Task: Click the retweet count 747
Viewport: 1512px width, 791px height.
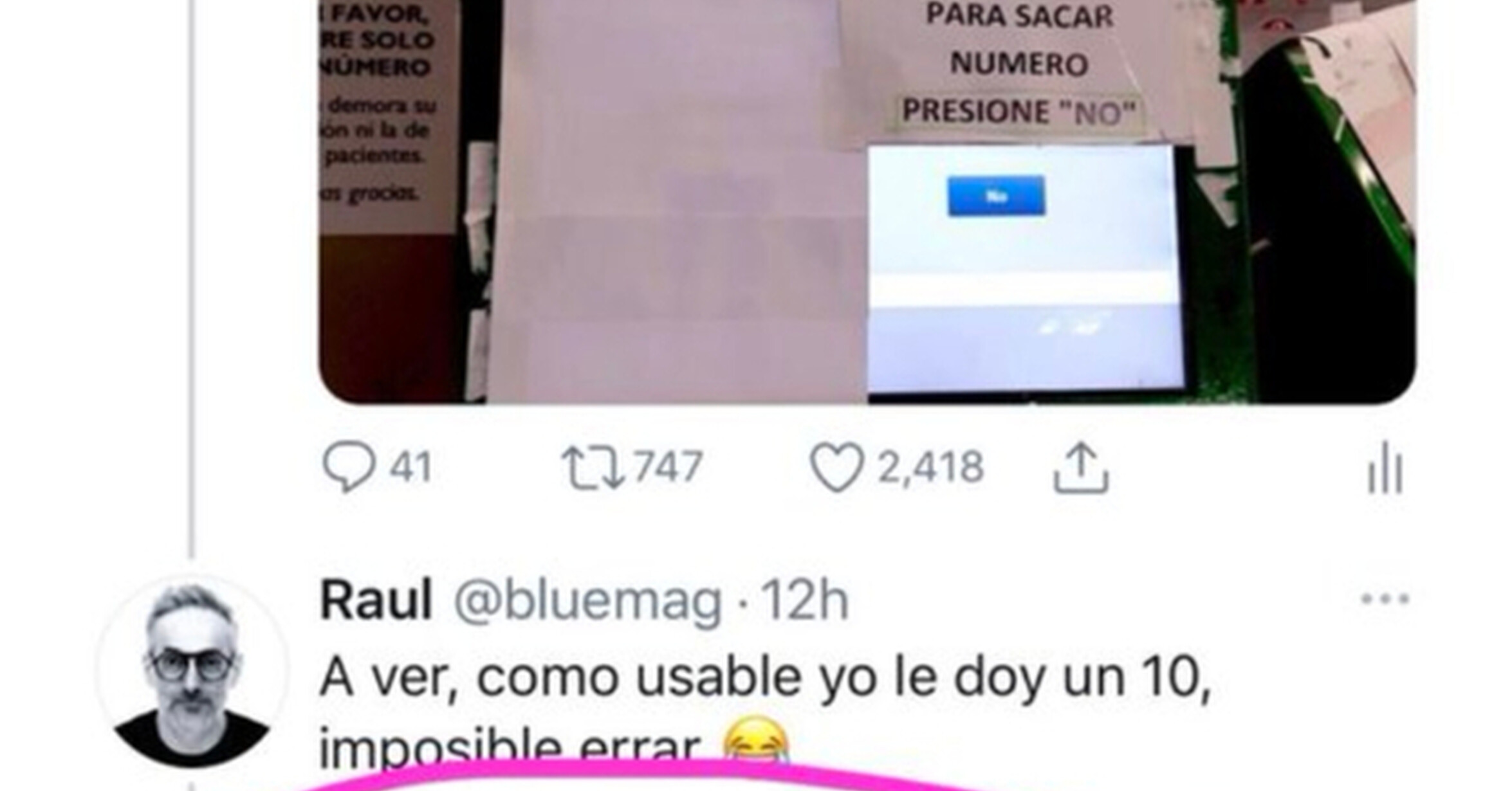Action: pos(668,468)
